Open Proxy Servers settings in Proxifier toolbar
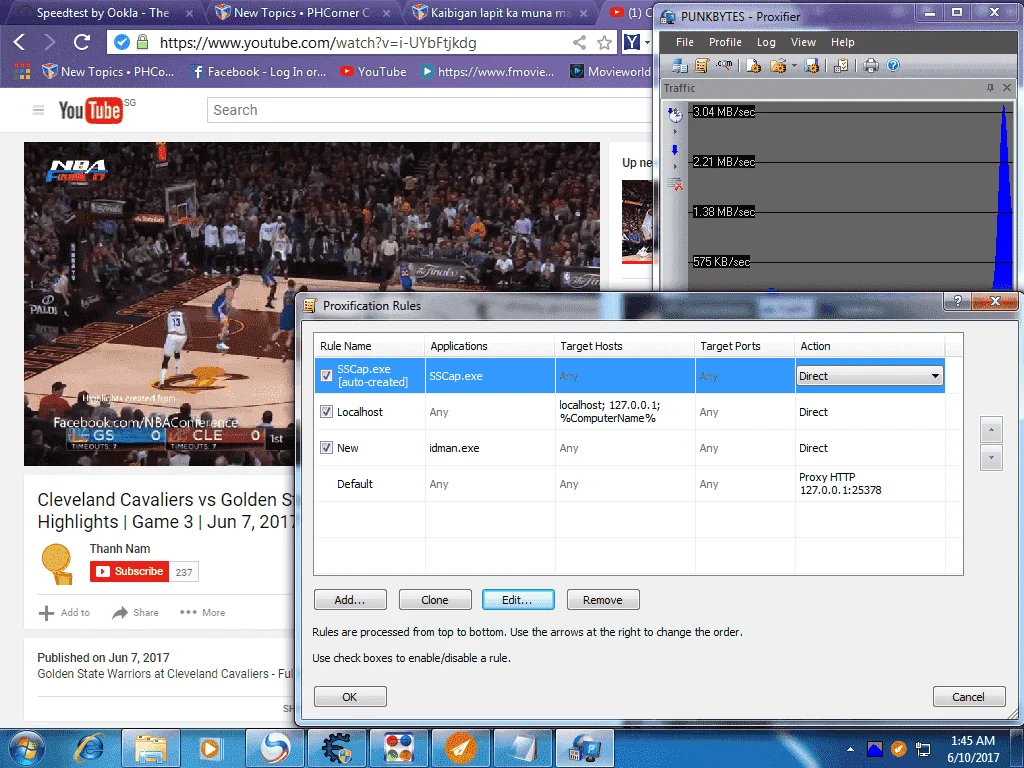The image size is (1024, 768). click(x=680, y=65)
